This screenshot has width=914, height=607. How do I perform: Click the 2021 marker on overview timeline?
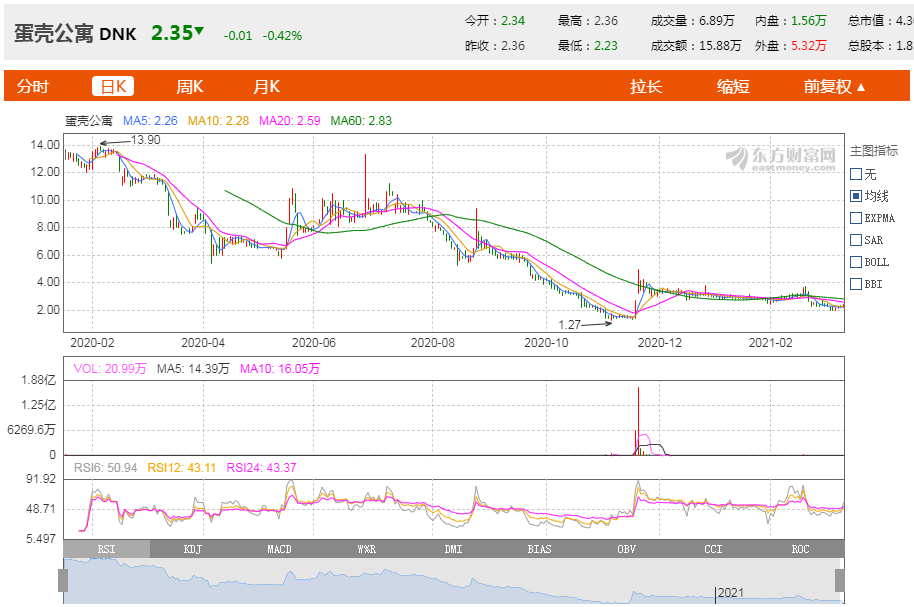tap(730, 593)
